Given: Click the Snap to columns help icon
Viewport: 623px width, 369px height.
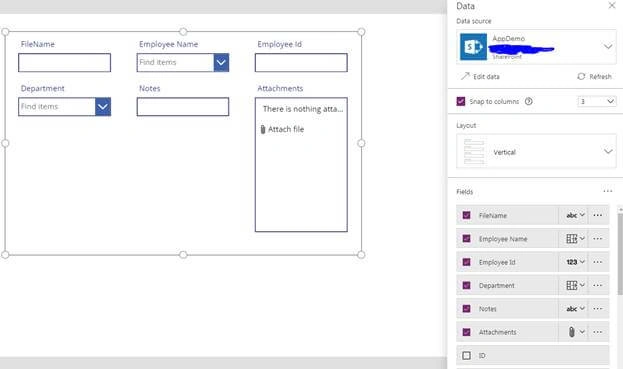Looking at the screenshot, I should click(x=528, y=101).
